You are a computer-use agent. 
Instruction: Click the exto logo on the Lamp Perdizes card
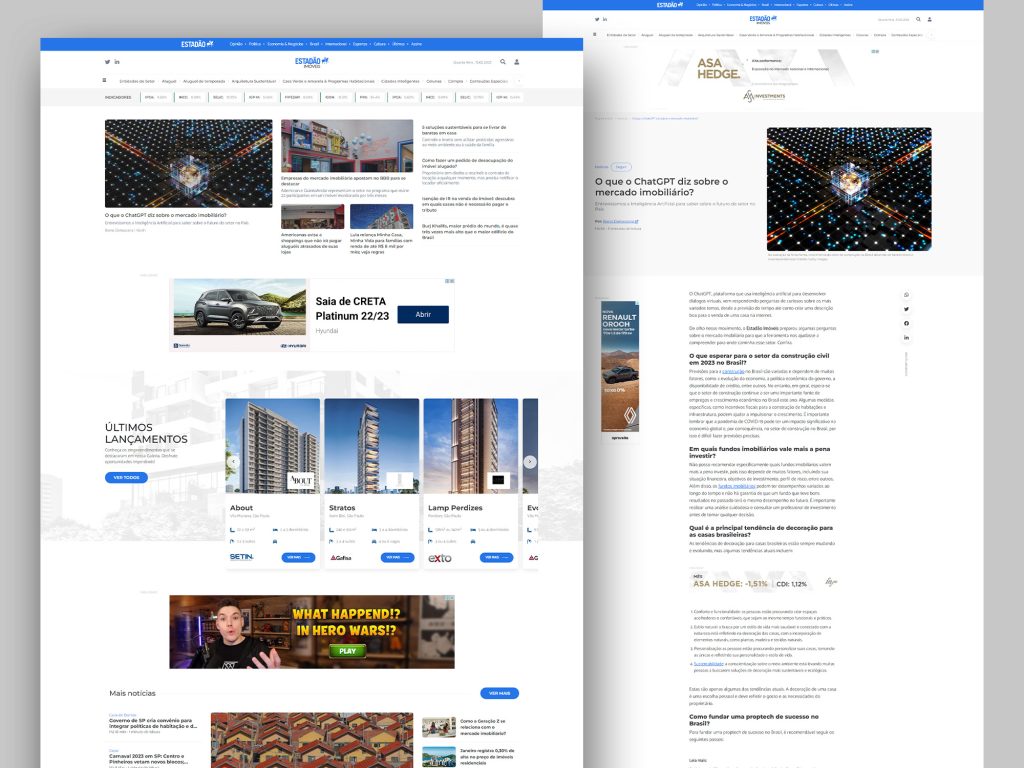[440, 558]
